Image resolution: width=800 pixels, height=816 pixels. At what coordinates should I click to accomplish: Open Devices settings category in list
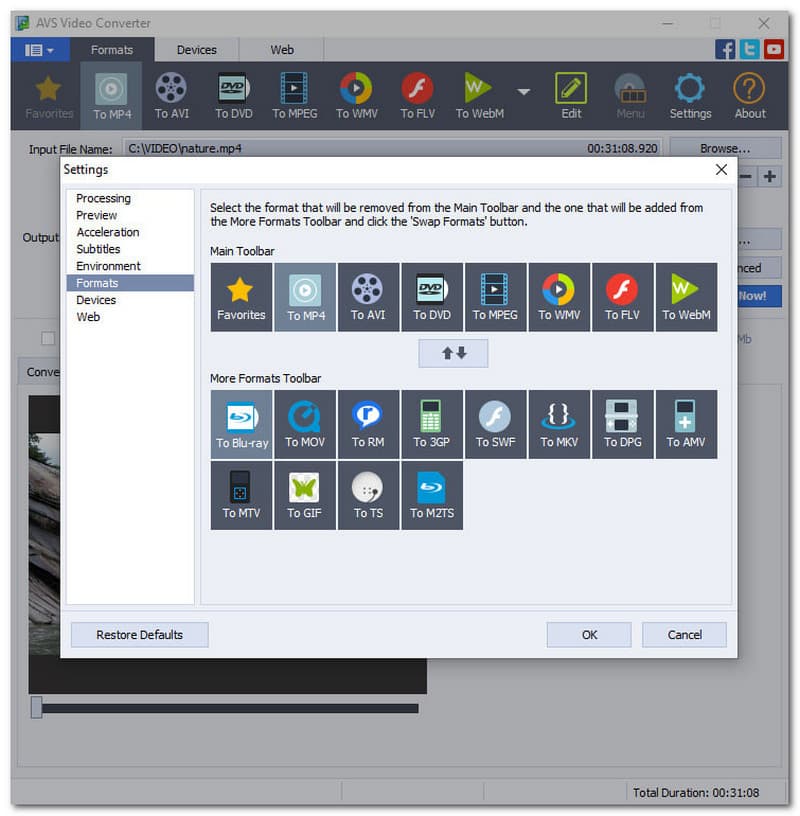pos(130,300)
